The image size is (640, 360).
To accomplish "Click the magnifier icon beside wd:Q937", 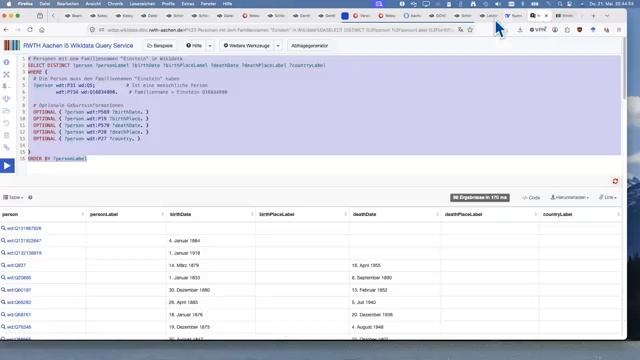I will point(3,265).
